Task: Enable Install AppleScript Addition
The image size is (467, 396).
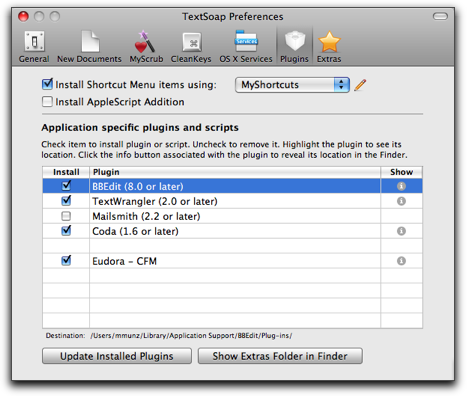Action: (47, 102)
